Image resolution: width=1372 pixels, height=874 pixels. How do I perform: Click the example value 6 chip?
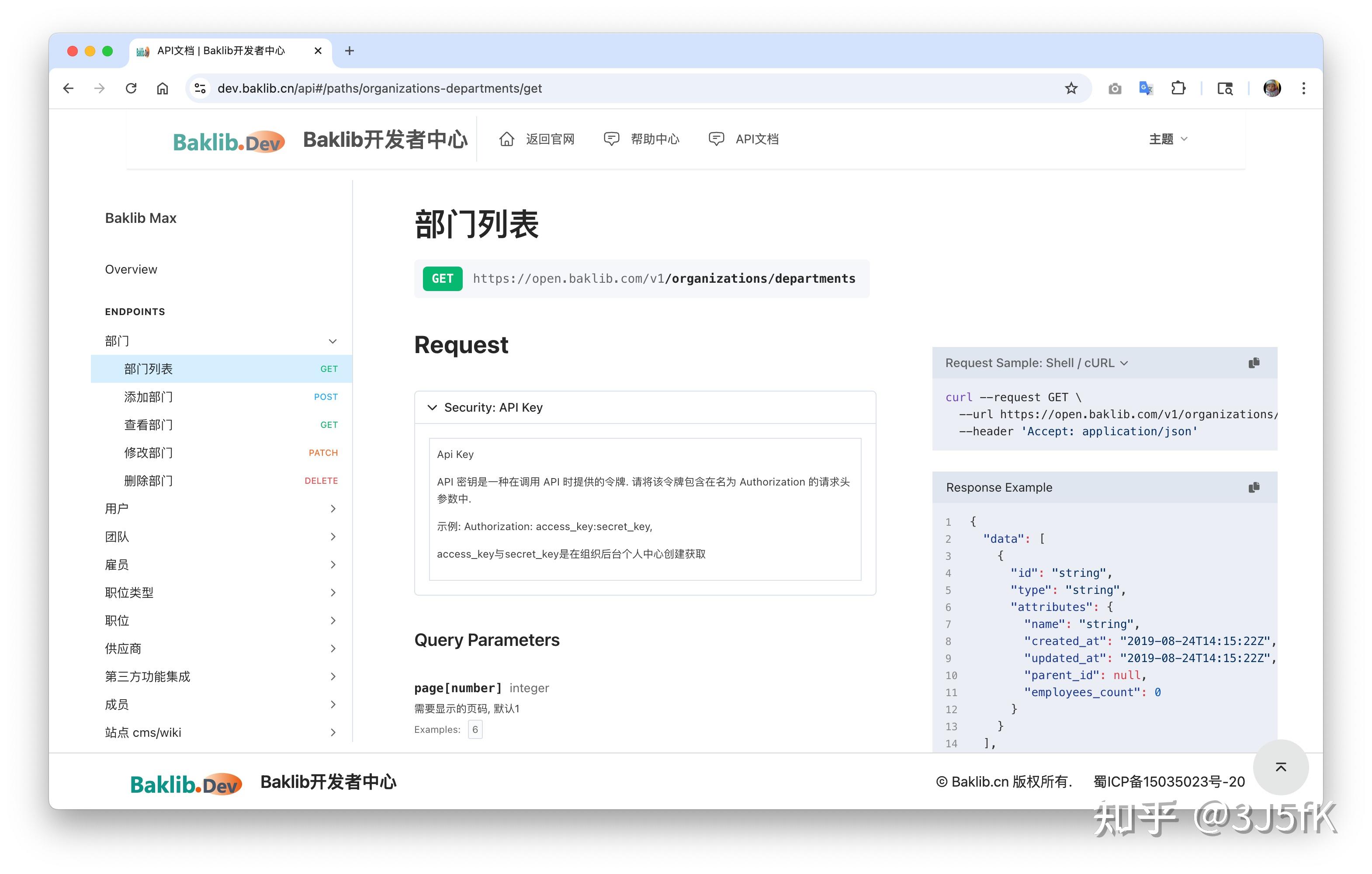(475, 729)
